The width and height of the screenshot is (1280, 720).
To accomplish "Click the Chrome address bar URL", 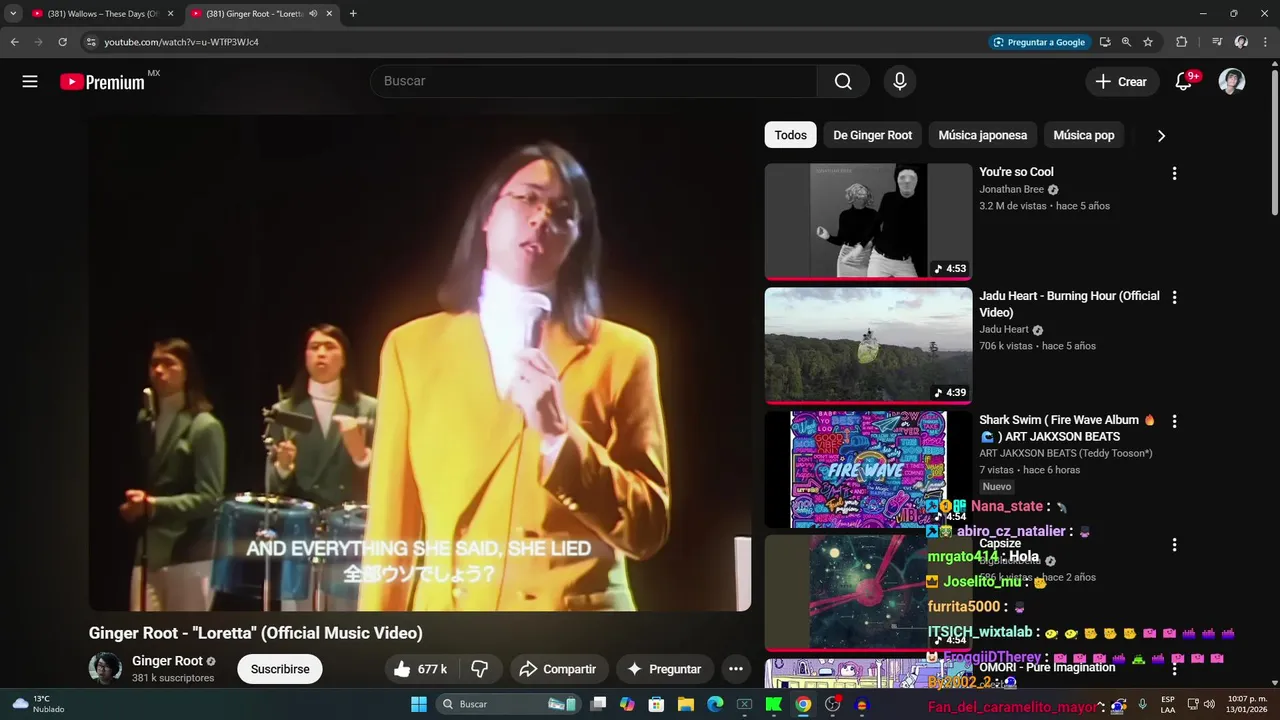I will coord(181,42).
